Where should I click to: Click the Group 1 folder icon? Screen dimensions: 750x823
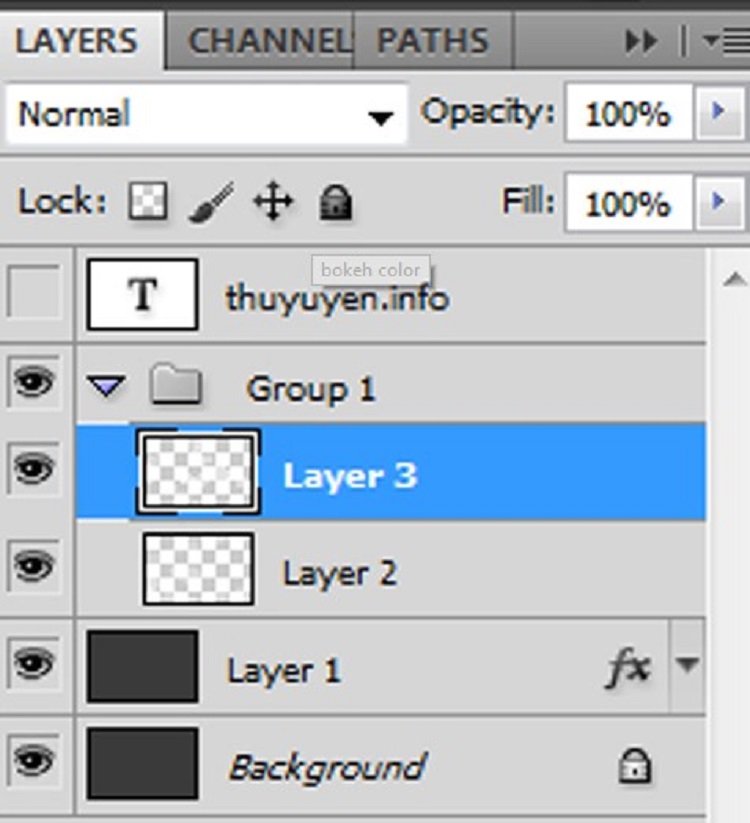pos(175,385)
